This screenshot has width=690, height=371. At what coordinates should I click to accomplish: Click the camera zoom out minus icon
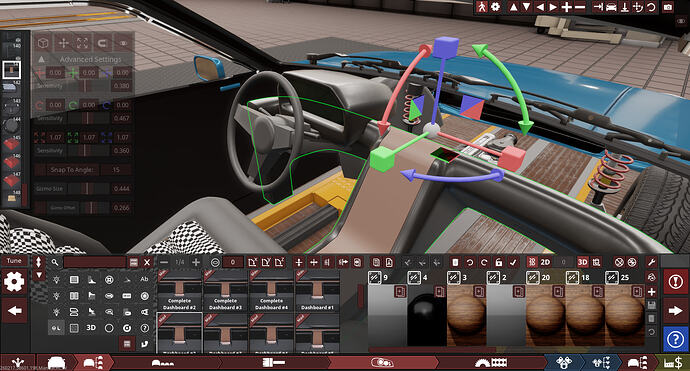(580, 7)
